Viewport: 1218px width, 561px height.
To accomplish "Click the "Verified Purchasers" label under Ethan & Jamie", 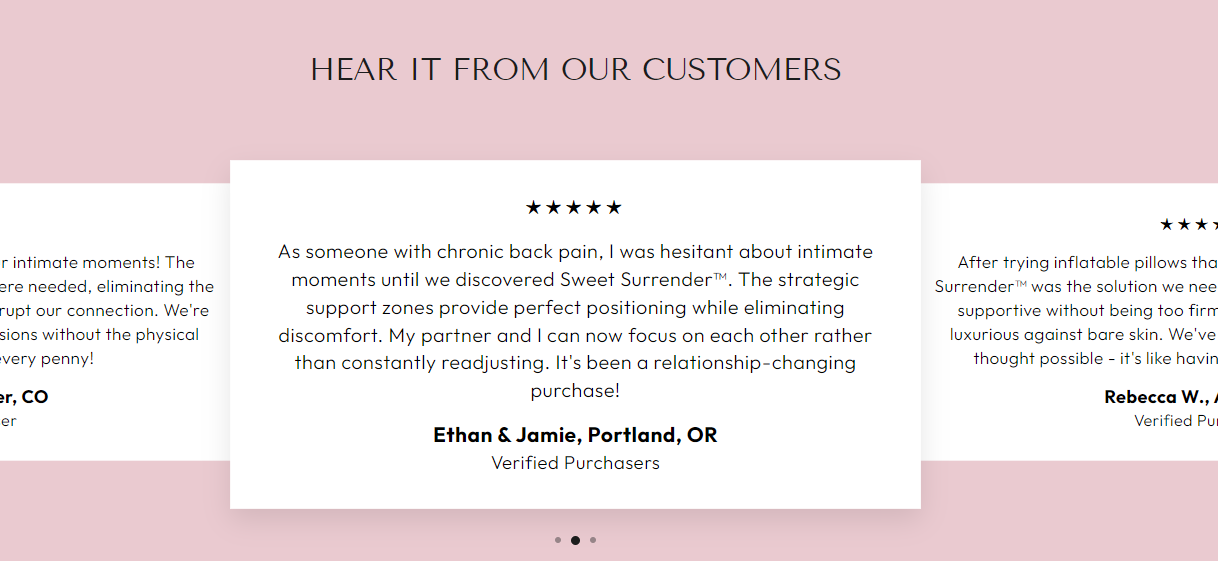I will (575, 463).
